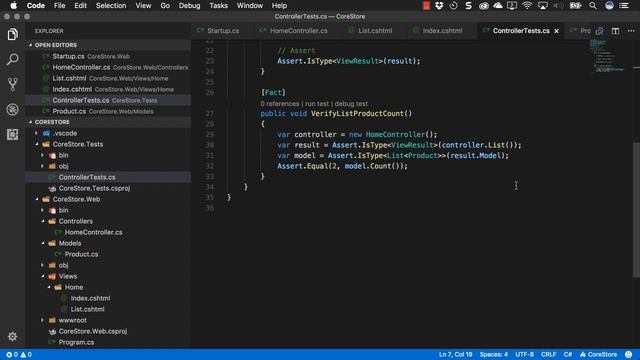
Task: Open the Search view in activity bar
Action: tap(12, 60)
